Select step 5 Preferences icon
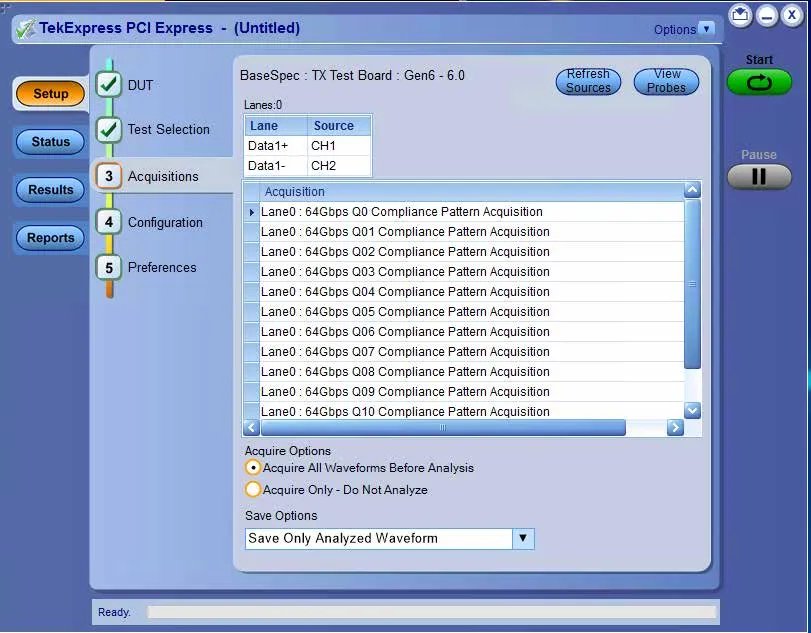This screenshot has width=811, height=633. point(109,267)
